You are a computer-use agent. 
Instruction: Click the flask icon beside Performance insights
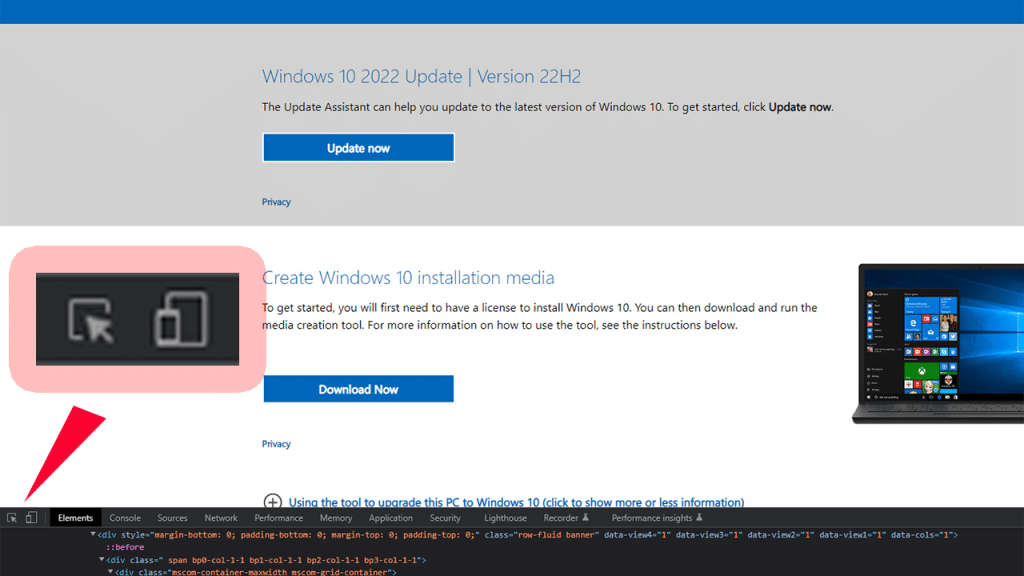pos(699,518)
